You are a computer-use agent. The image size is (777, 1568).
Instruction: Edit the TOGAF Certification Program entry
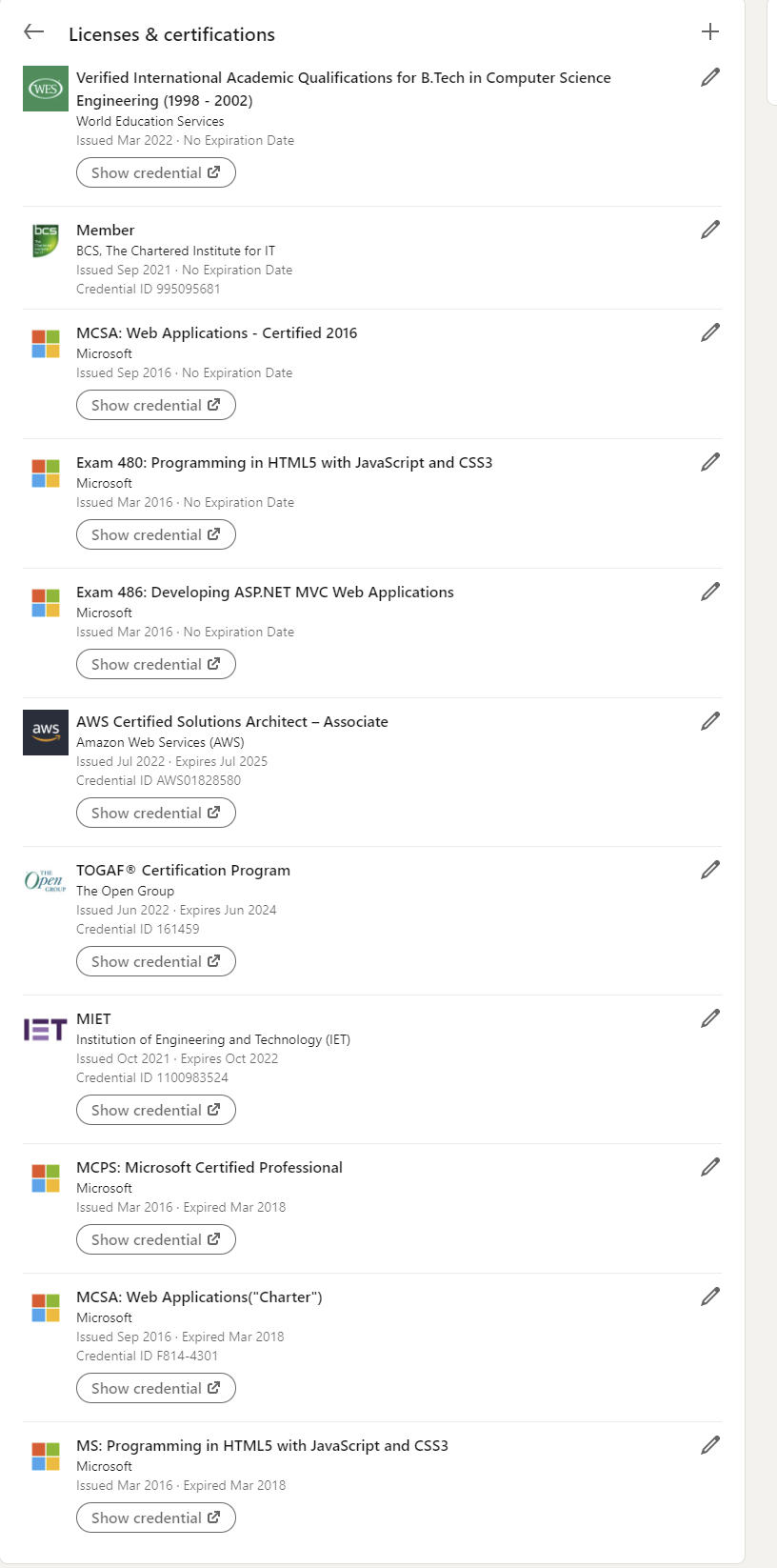[x=710, y=870]
